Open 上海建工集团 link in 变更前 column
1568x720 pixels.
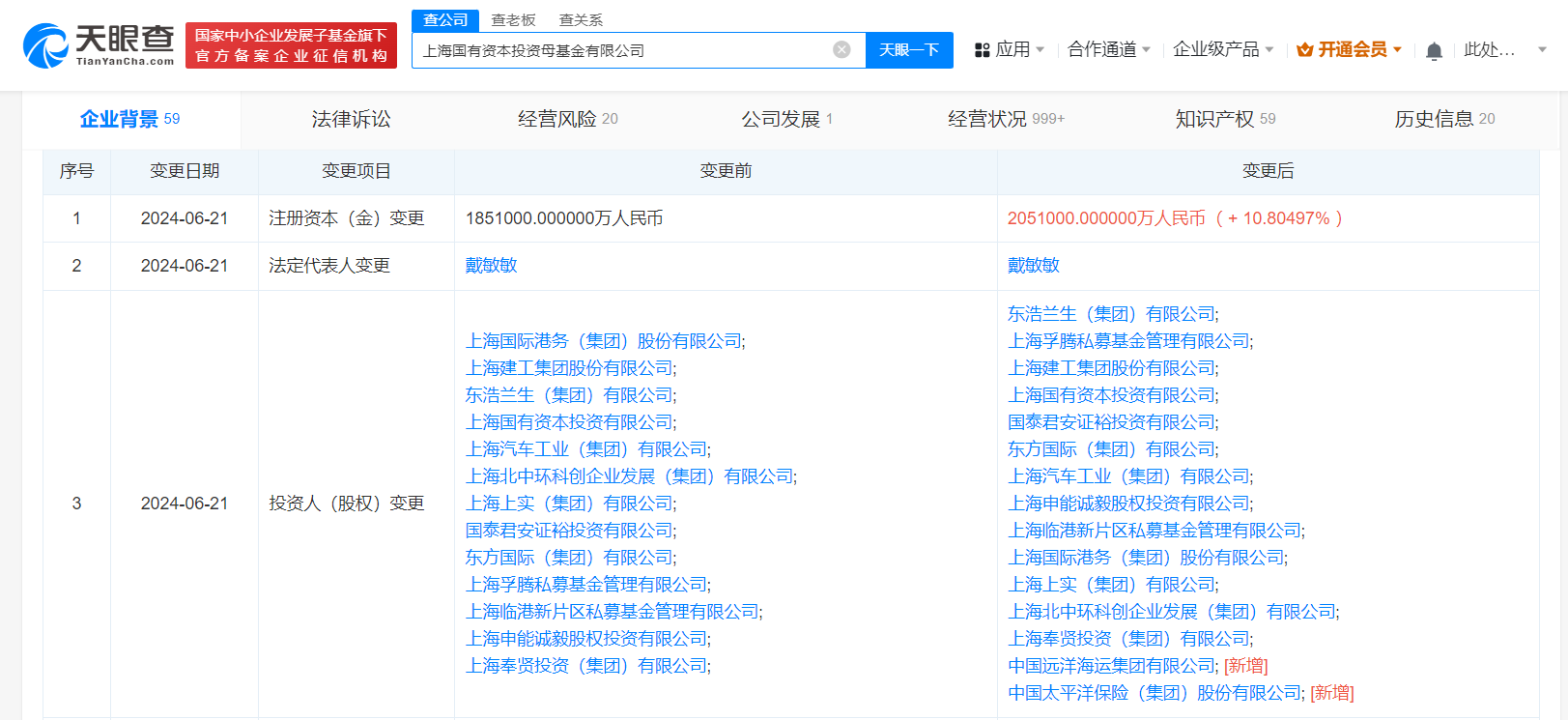[569, 368]
